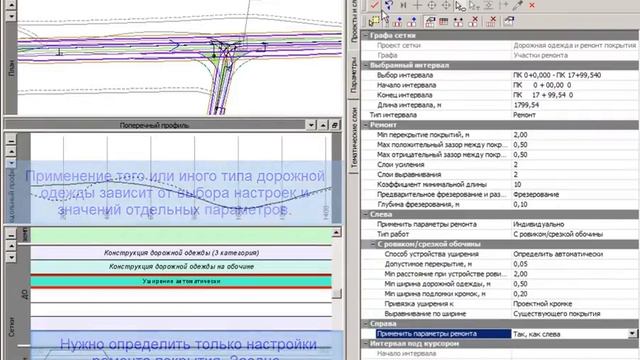Image resolution: width=640 pixels, height=360 pixels.
Task: Click the Тип интервала value Ремонт
Action: point(575,115)
